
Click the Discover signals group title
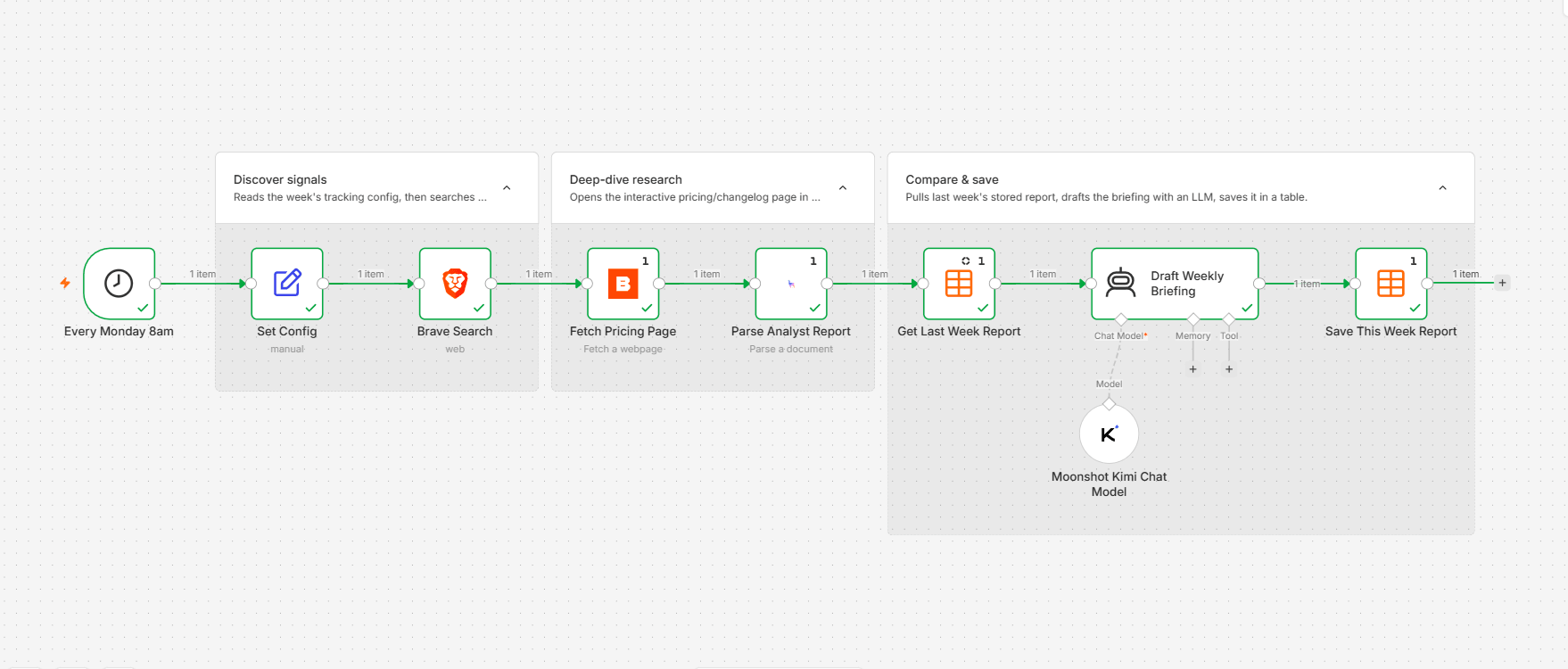(x=280, y=179)
